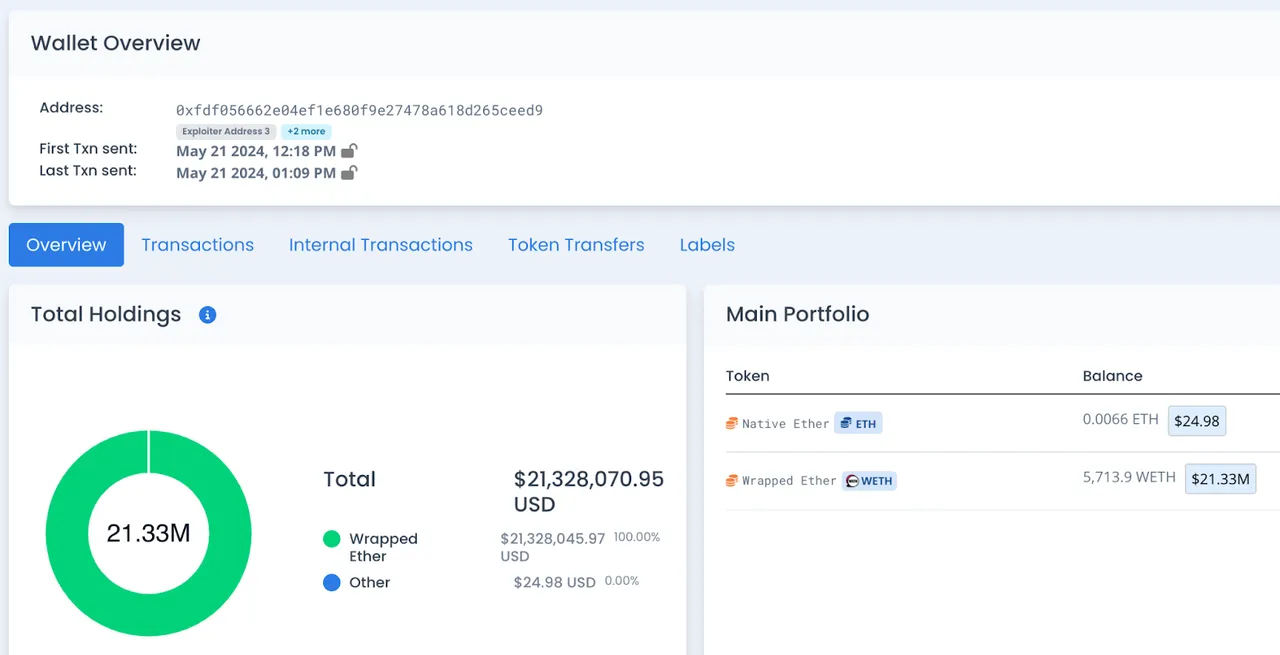This screenshot has height=655, width=1280.
Task: Open the Transactions tab
Action: point(198,245)
